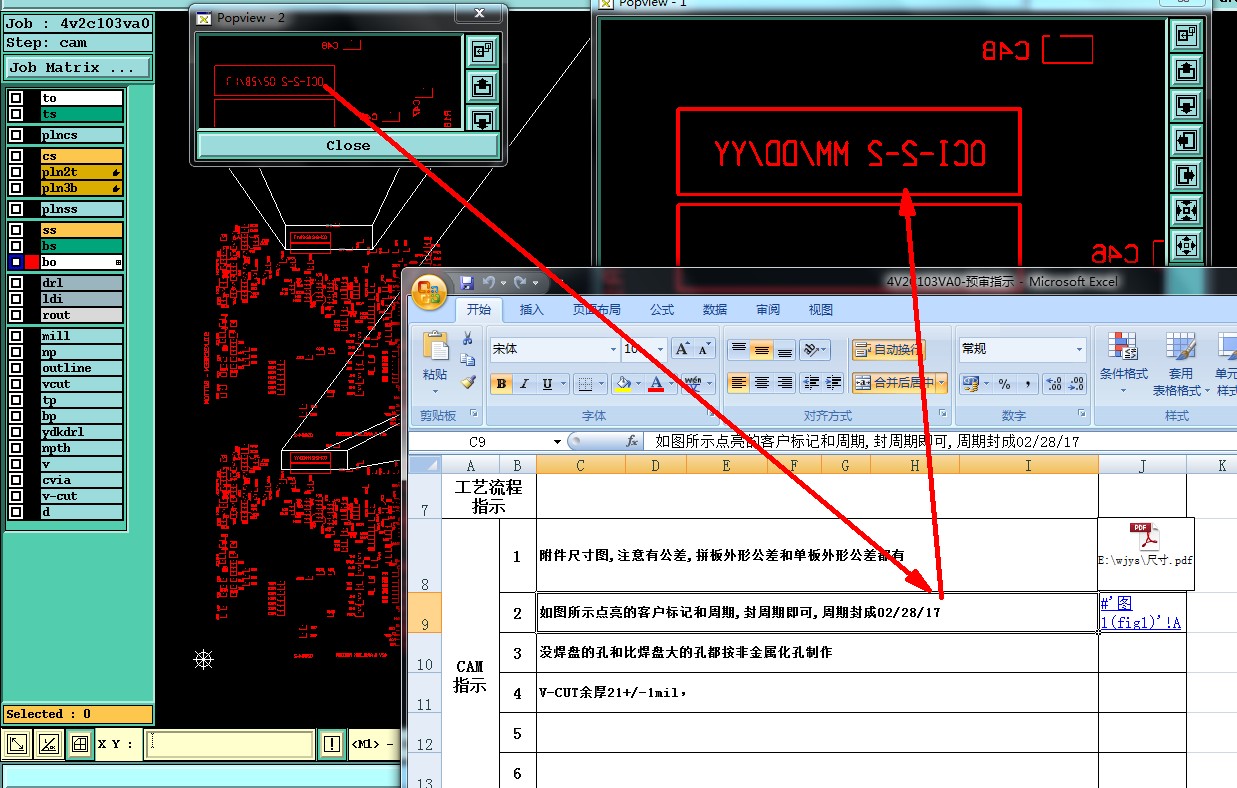Toggle checkbox for layer ts
Screen dimensions: 1237x788
pos(16,114)
